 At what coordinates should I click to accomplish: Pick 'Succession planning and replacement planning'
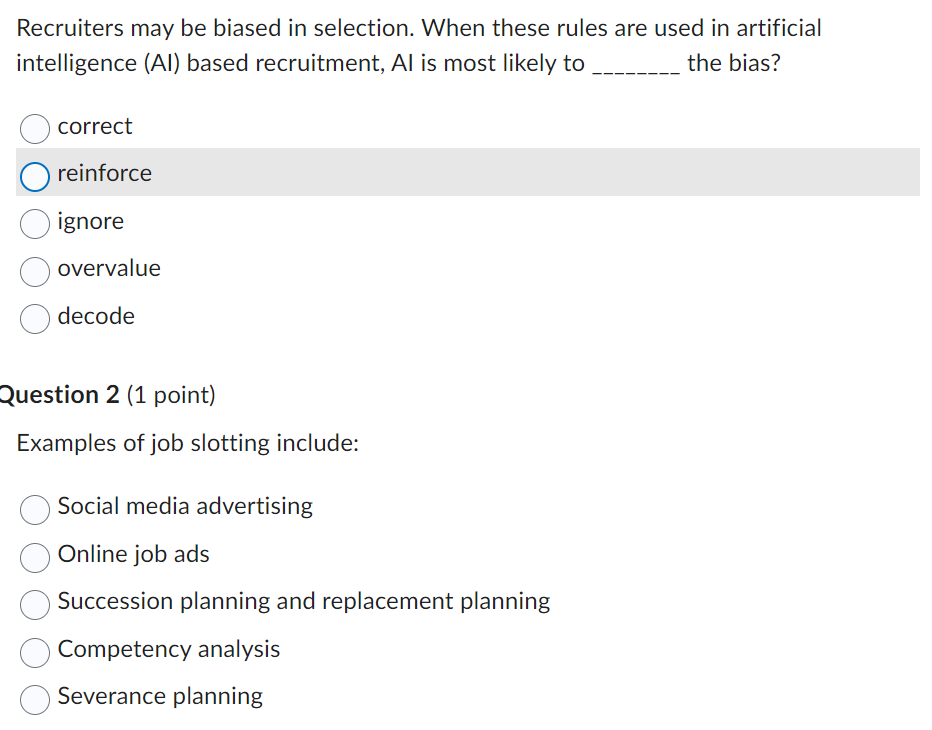click(x=34, y=605)
